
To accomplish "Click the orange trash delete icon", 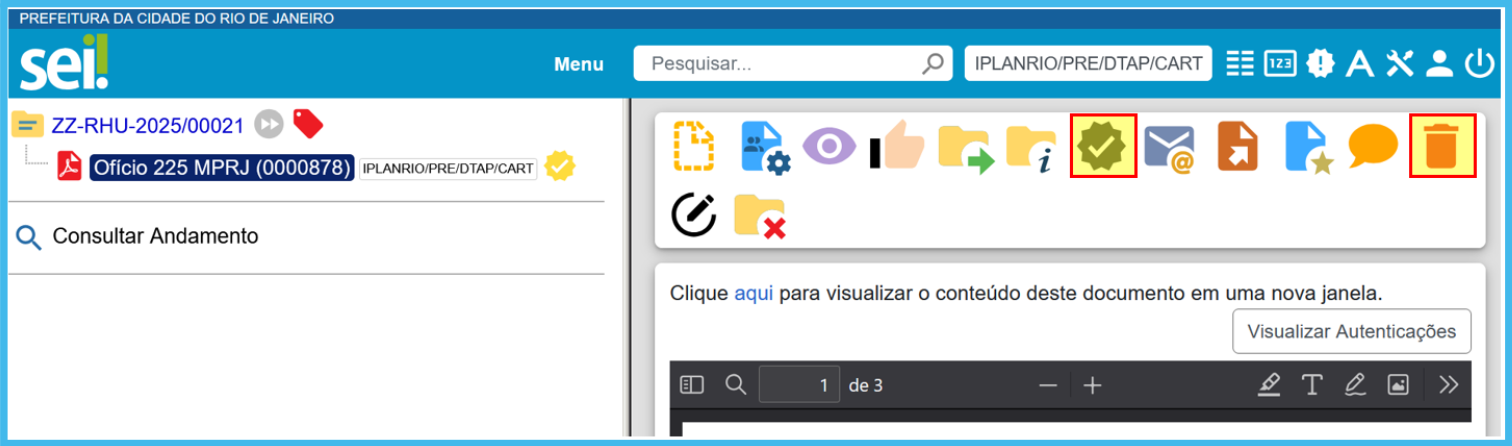I will click(1441, 146).
